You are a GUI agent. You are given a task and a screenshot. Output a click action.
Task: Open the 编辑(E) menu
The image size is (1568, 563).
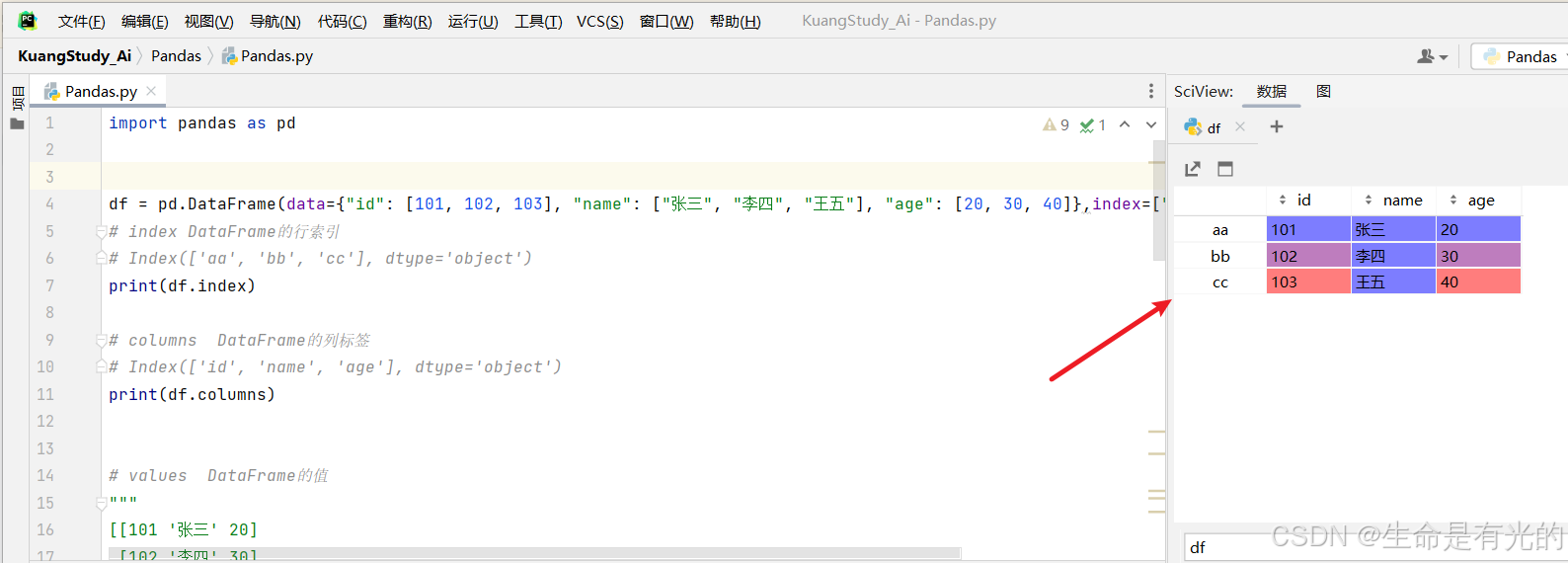144,21
